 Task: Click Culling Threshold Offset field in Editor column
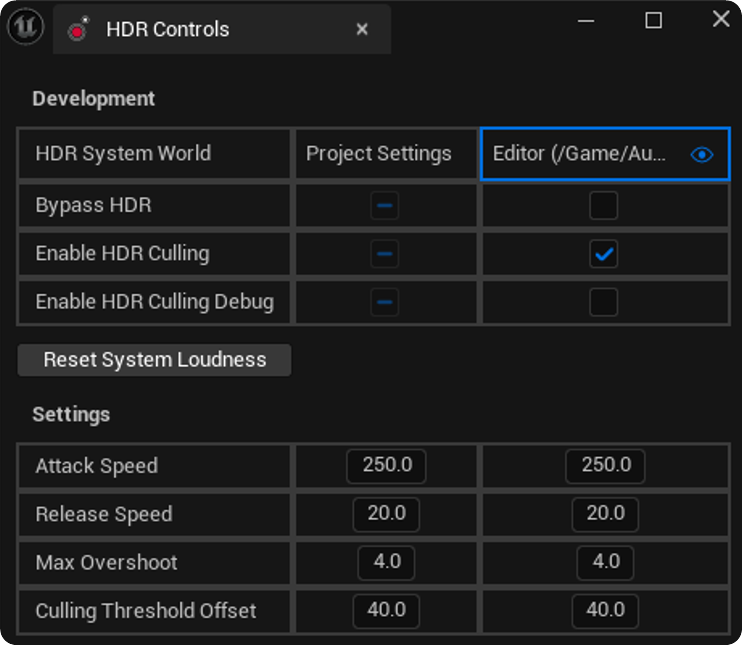point(605,611)
